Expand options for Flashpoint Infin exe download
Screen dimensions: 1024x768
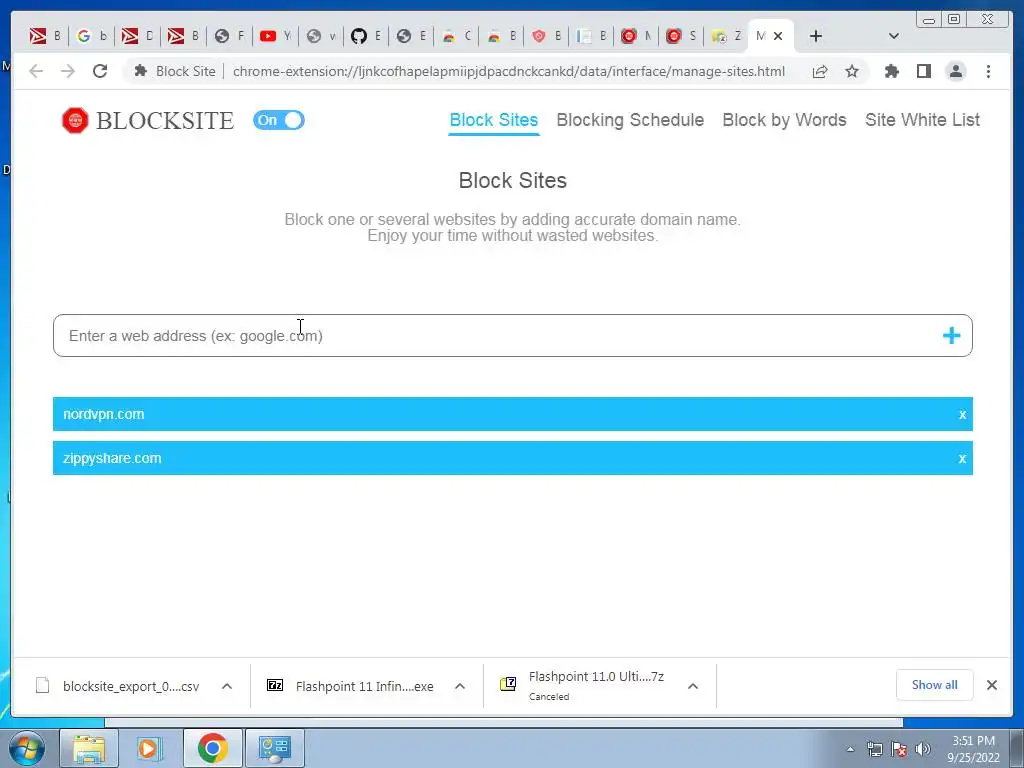coord(460,686)
